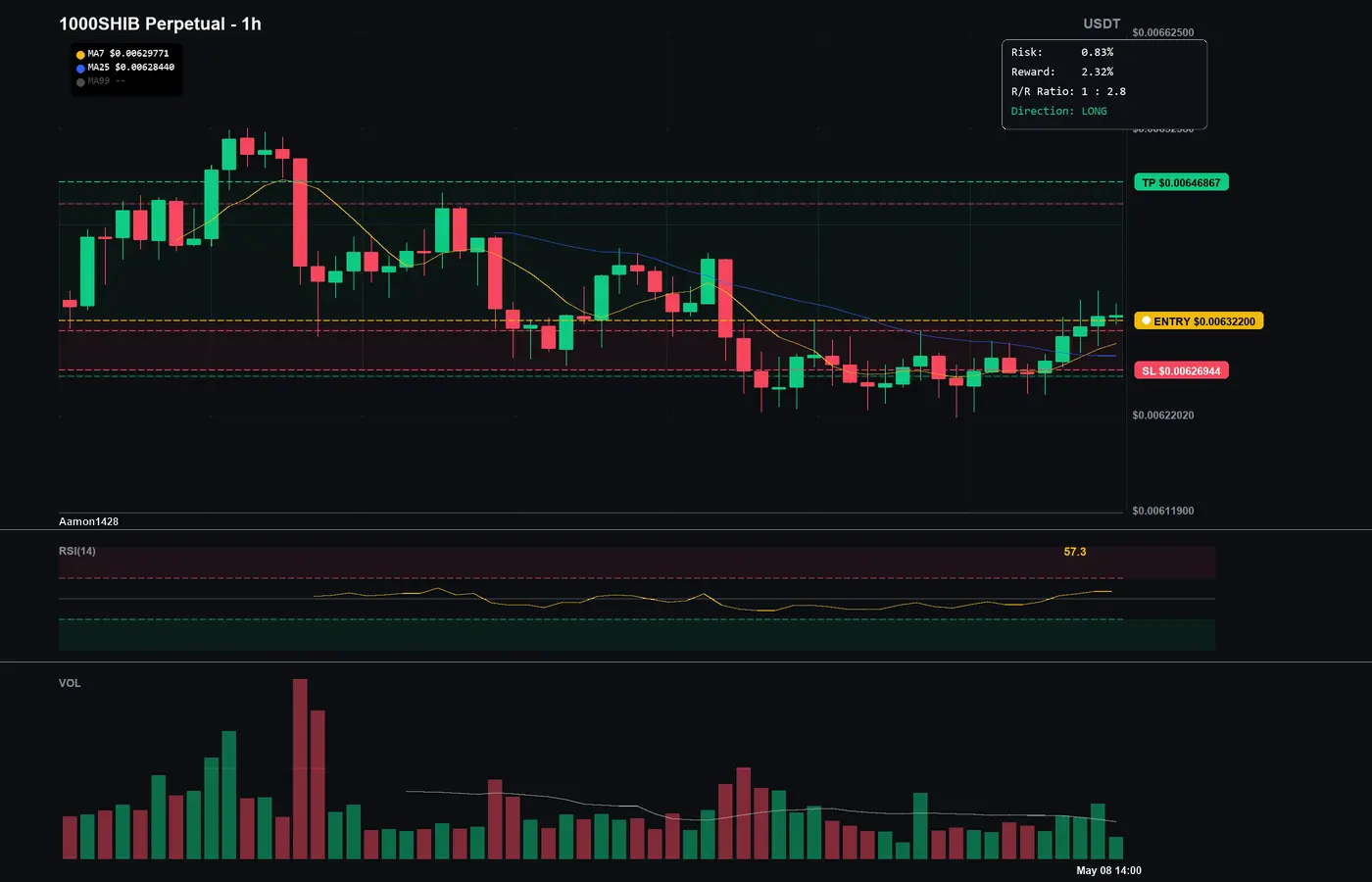Click the MA99 -- legend entry
The height and width of the screenshot is (882, 1372).
(106, 81)
